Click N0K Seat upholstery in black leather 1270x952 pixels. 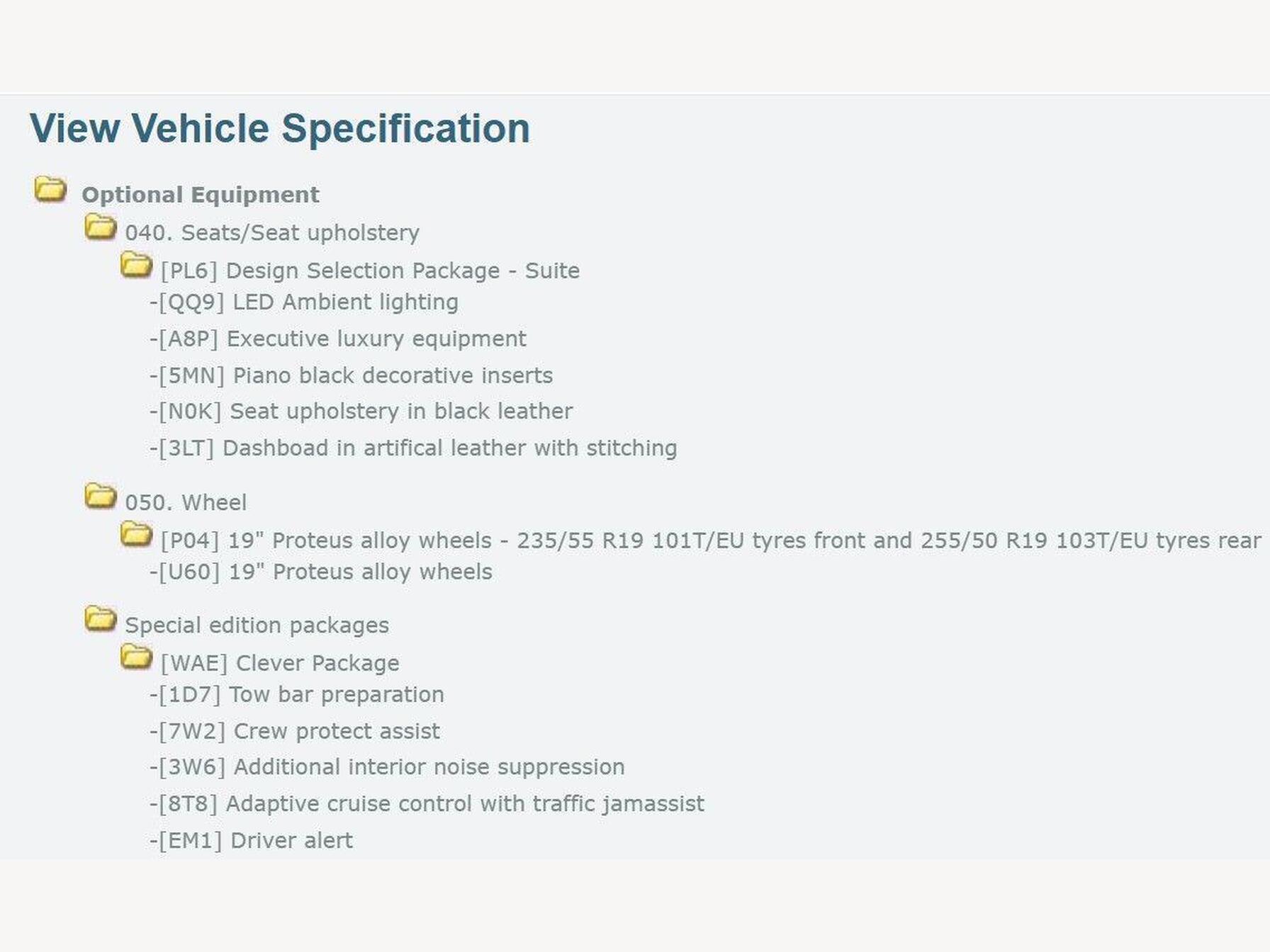(x=362, y=412)
